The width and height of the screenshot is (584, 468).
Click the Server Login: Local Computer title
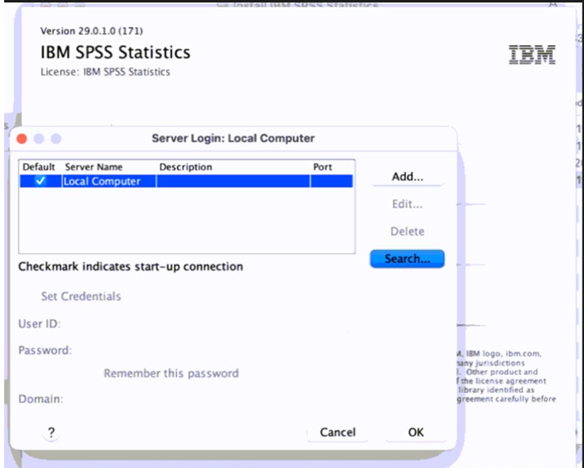click(233, 138)
